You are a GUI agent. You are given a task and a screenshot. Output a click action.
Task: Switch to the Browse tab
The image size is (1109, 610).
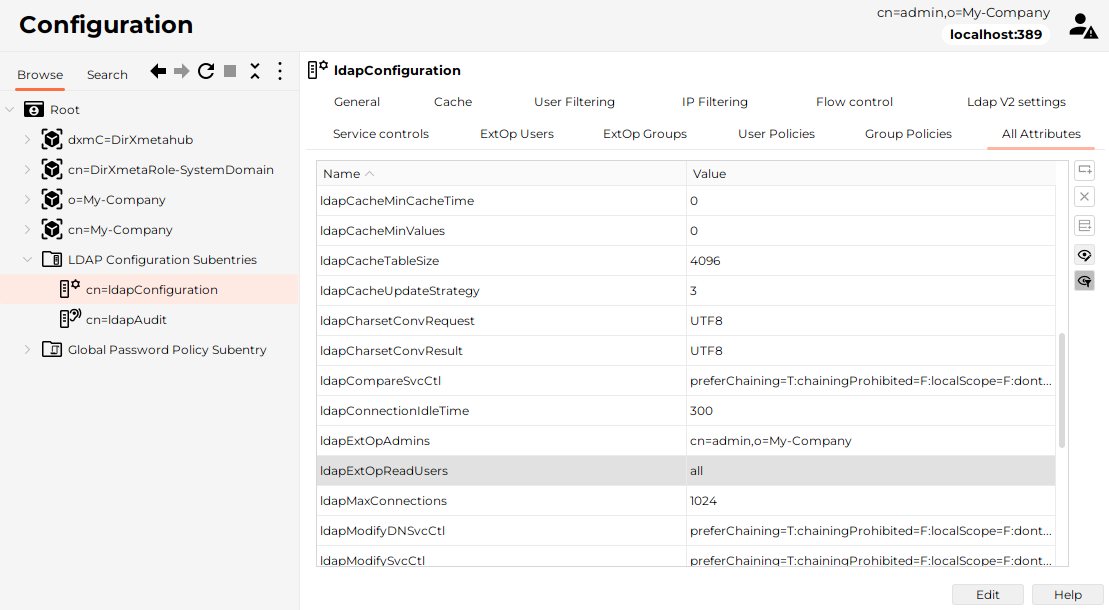click(x=40, y=74)
